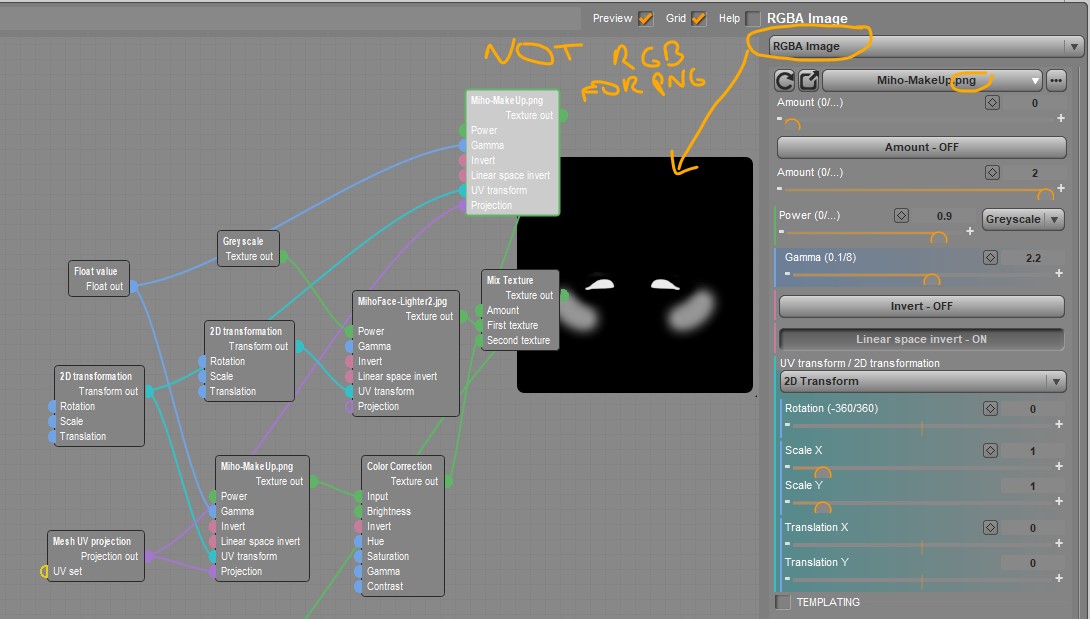This screenshot has height=619, width=1090.
Task: Expand the 2D Transform dropdown
Action: pyautogui.click(x=922, y=381)
